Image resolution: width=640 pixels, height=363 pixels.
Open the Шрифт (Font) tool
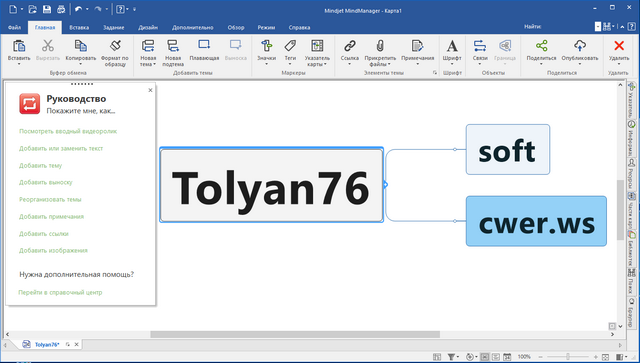coord(452,46)
